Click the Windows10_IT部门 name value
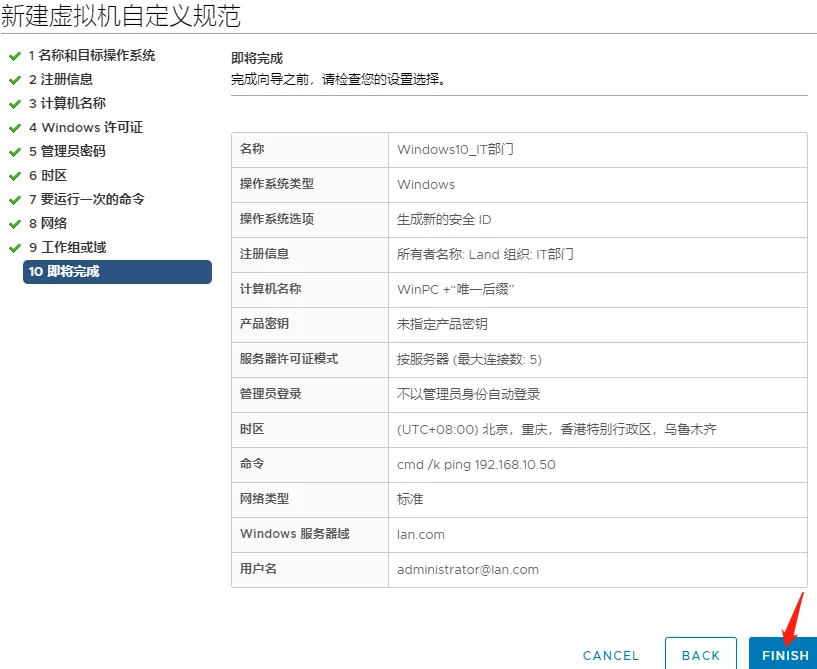 click(455, 150)
